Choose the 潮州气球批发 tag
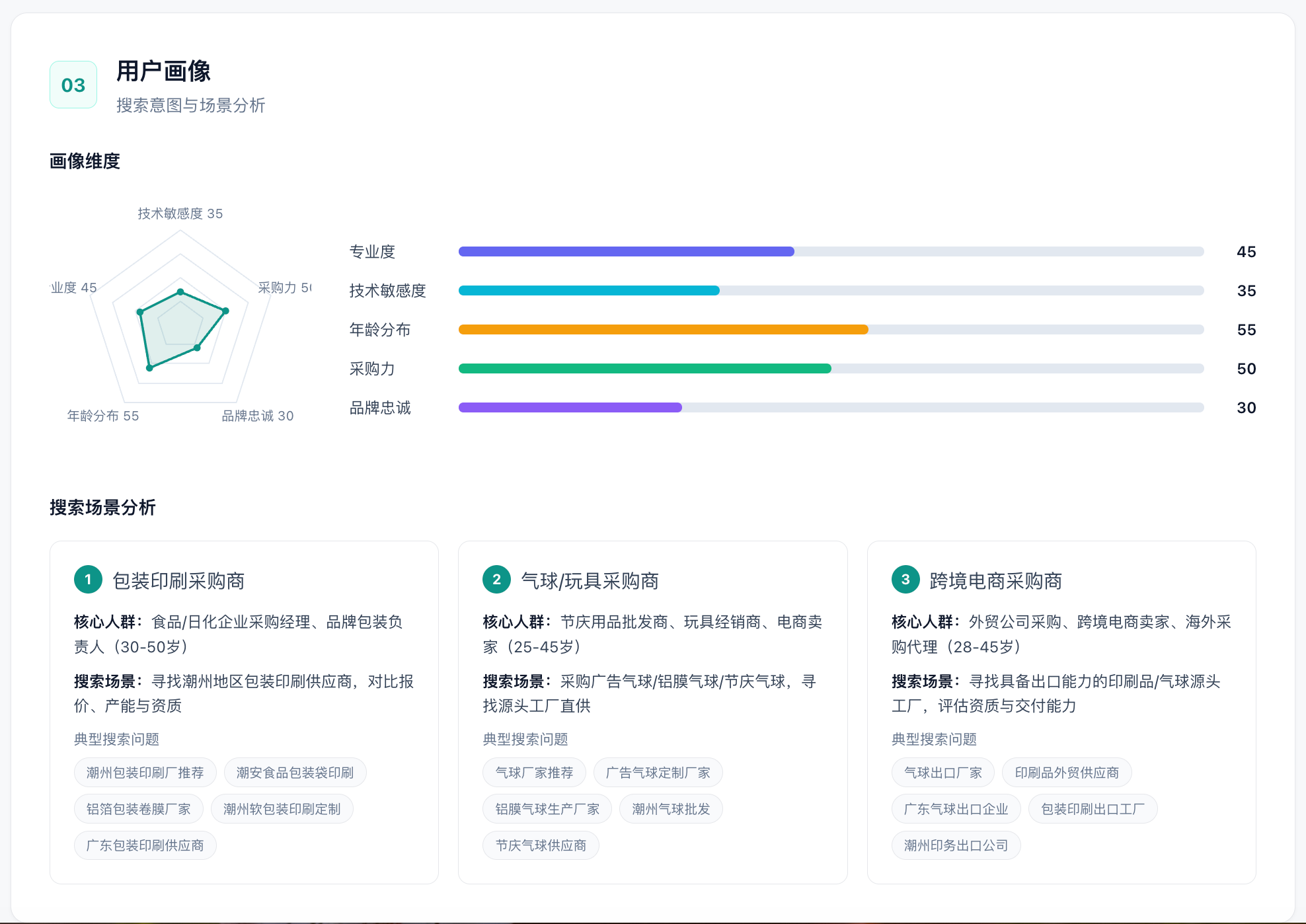Image resolution: width=1306 pixels, height=924 pixels. point(671,808)
